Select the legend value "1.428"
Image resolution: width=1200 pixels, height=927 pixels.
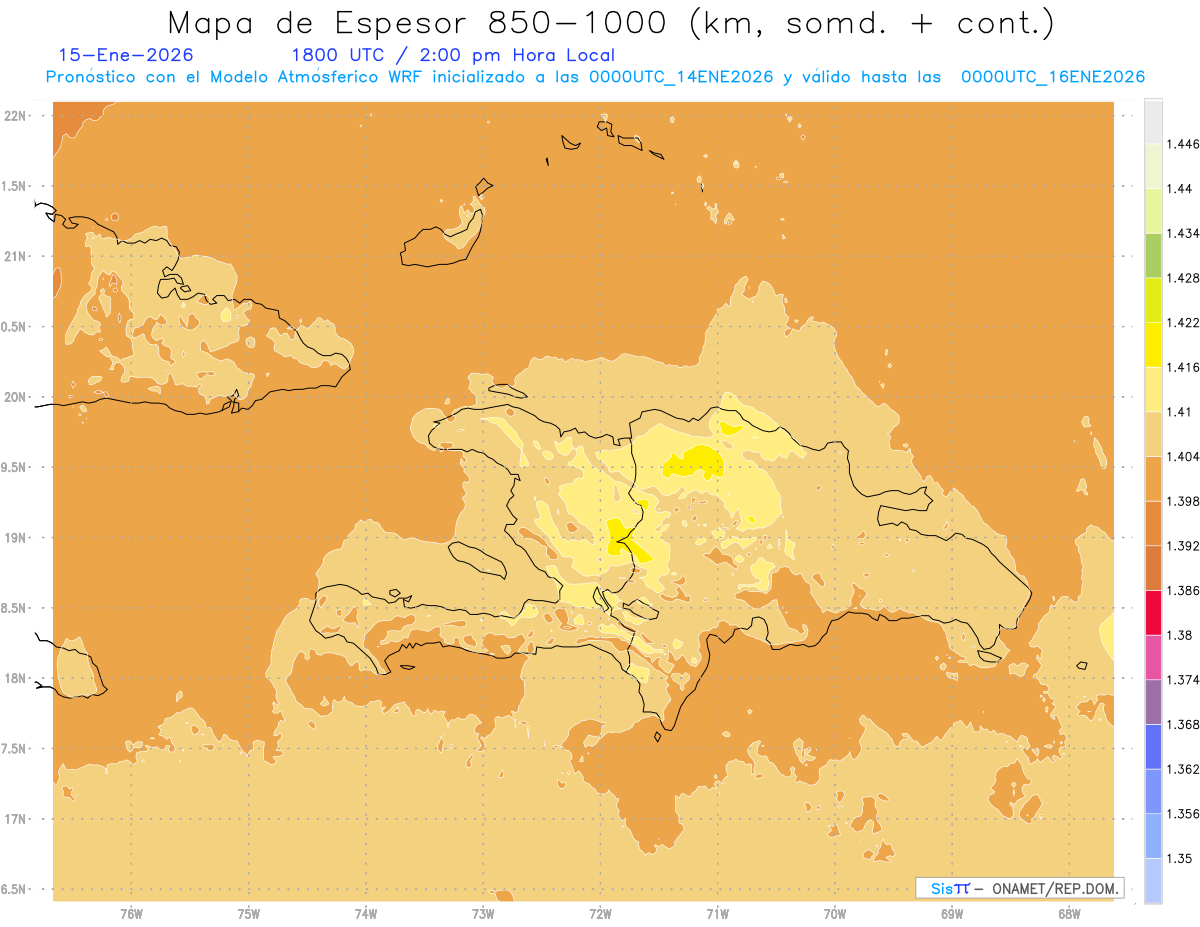(1182, 278)
